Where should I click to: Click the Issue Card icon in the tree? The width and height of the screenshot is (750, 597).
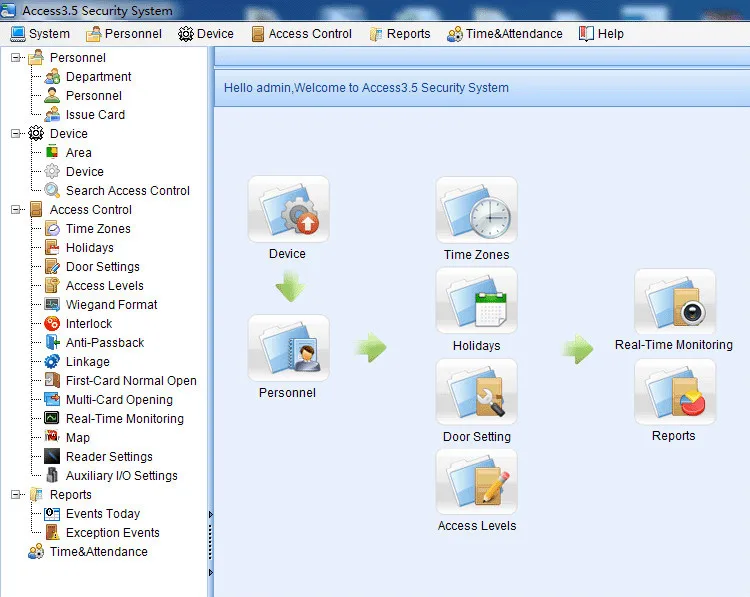tap(52, 114)
